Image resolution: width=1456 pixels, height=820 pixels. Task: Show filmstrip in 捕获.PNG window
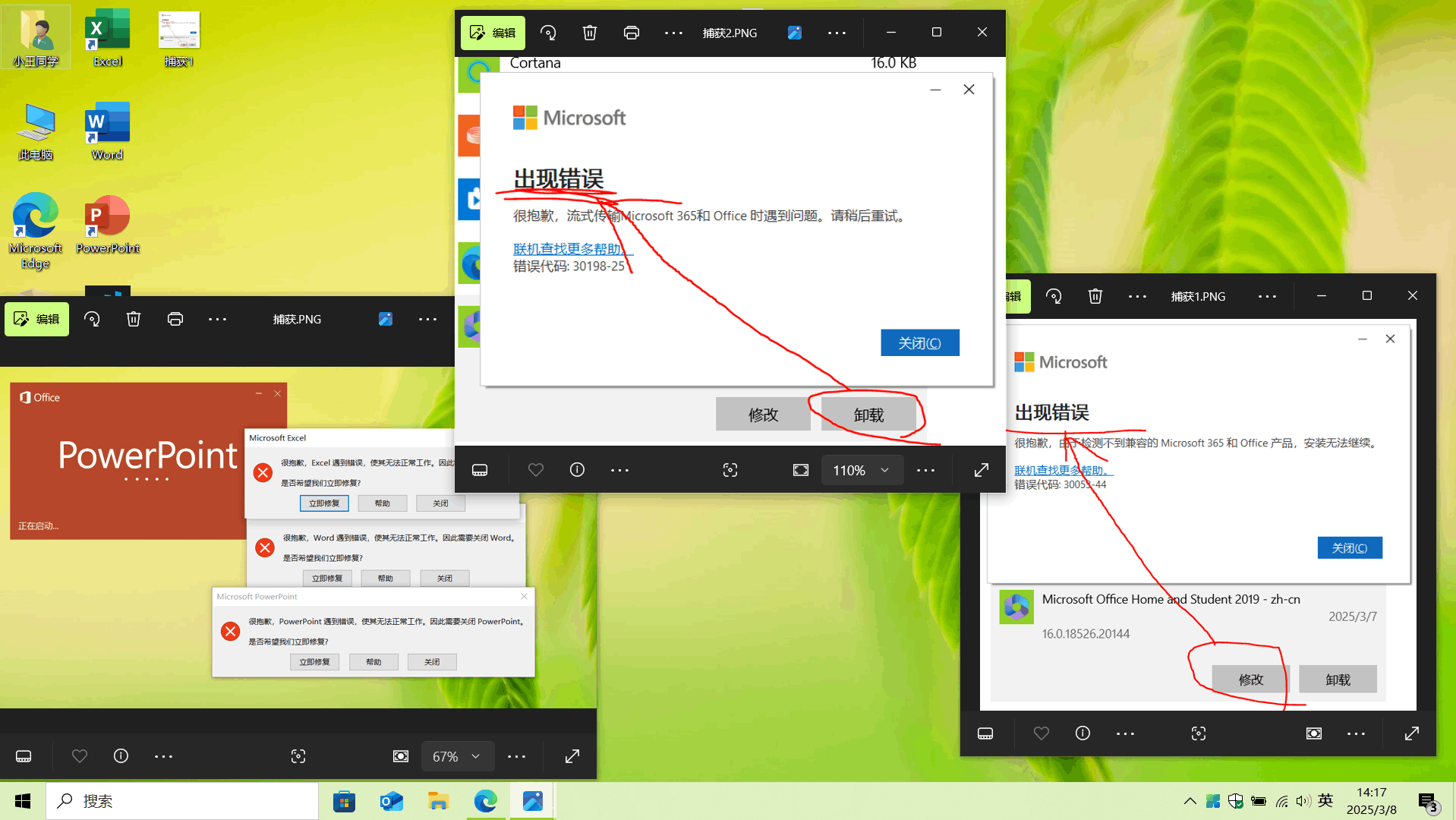pyautogui.click(x=24, y=756)
